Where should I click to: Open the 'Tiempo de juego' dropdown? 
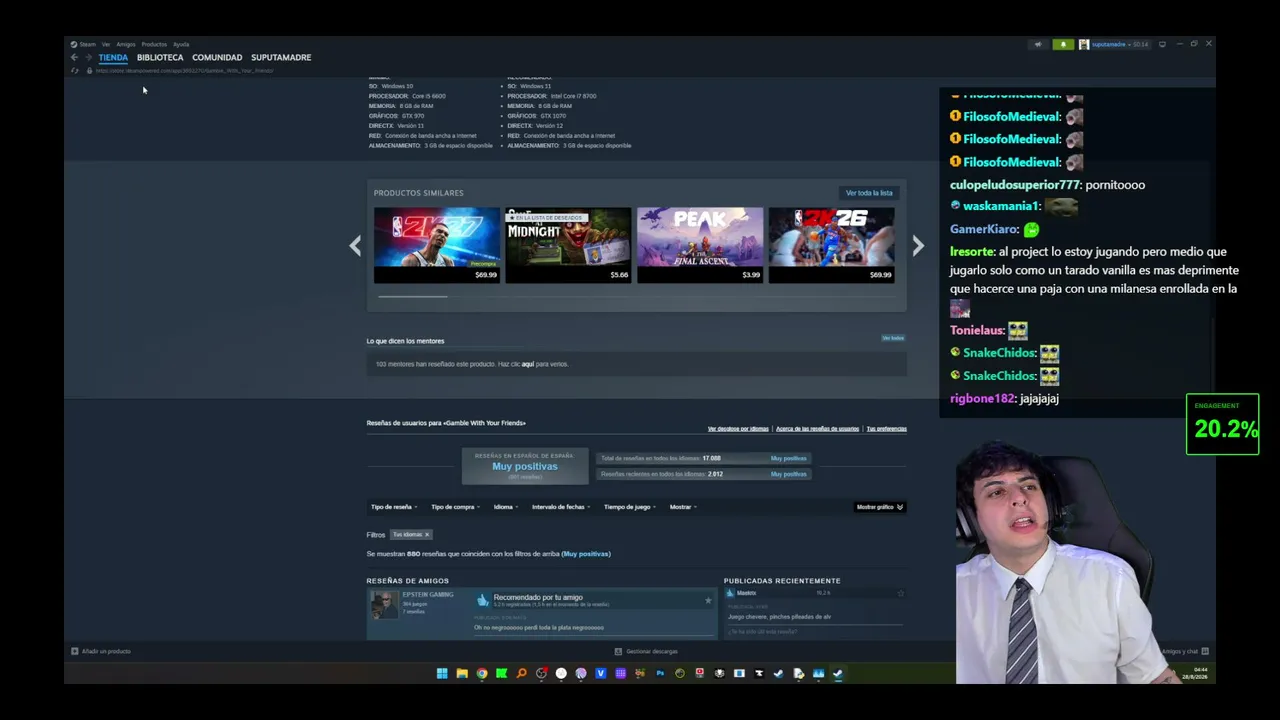click(x=630, y=507)
